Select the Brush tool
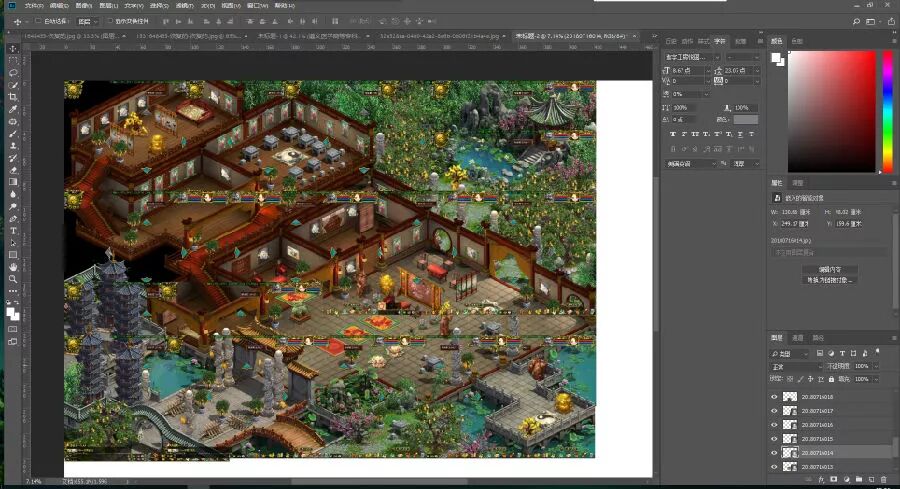Viewport: 900px width, 489px height. coord(13,134)
